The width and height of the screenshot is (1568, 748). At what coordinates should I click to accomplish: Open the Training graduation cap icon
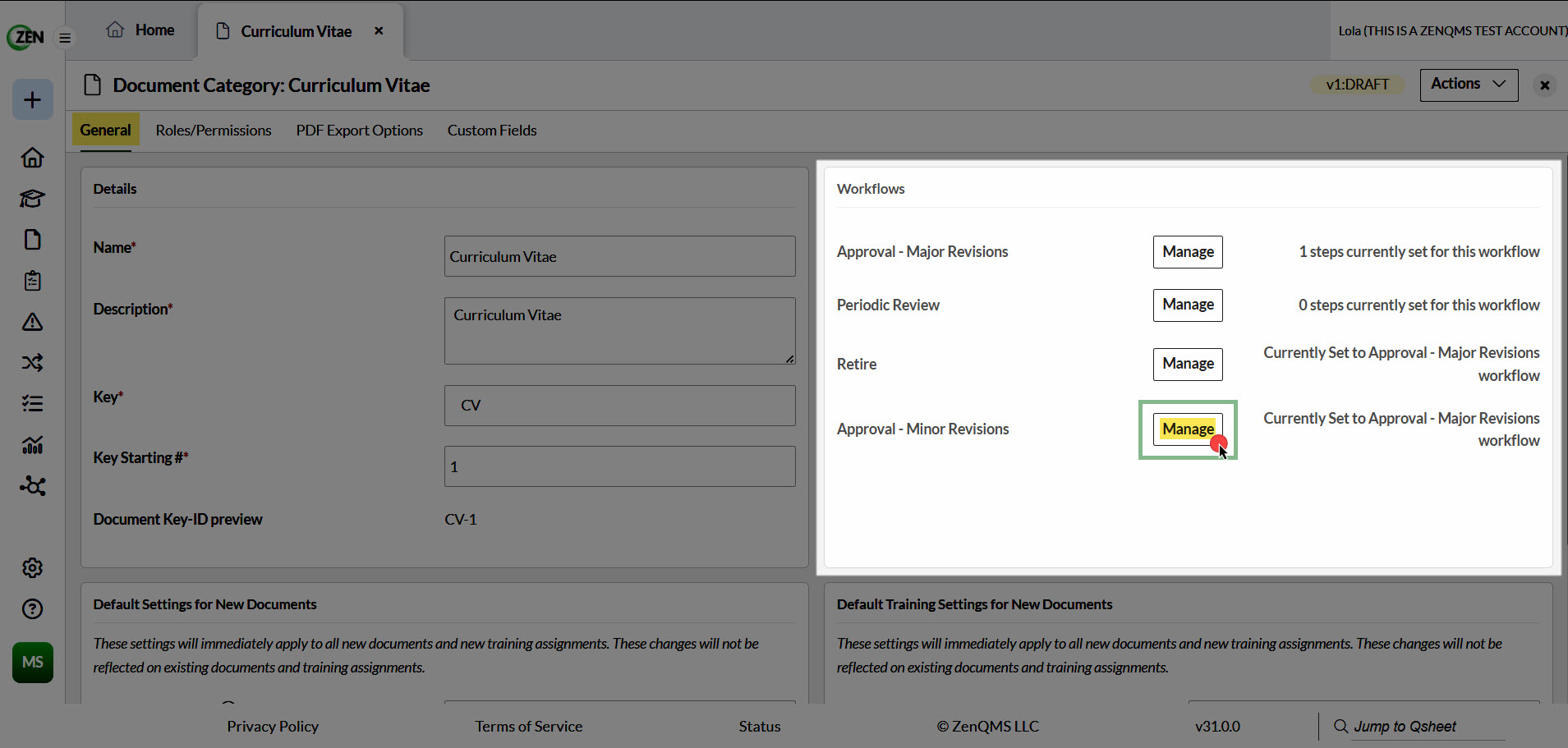33,198
